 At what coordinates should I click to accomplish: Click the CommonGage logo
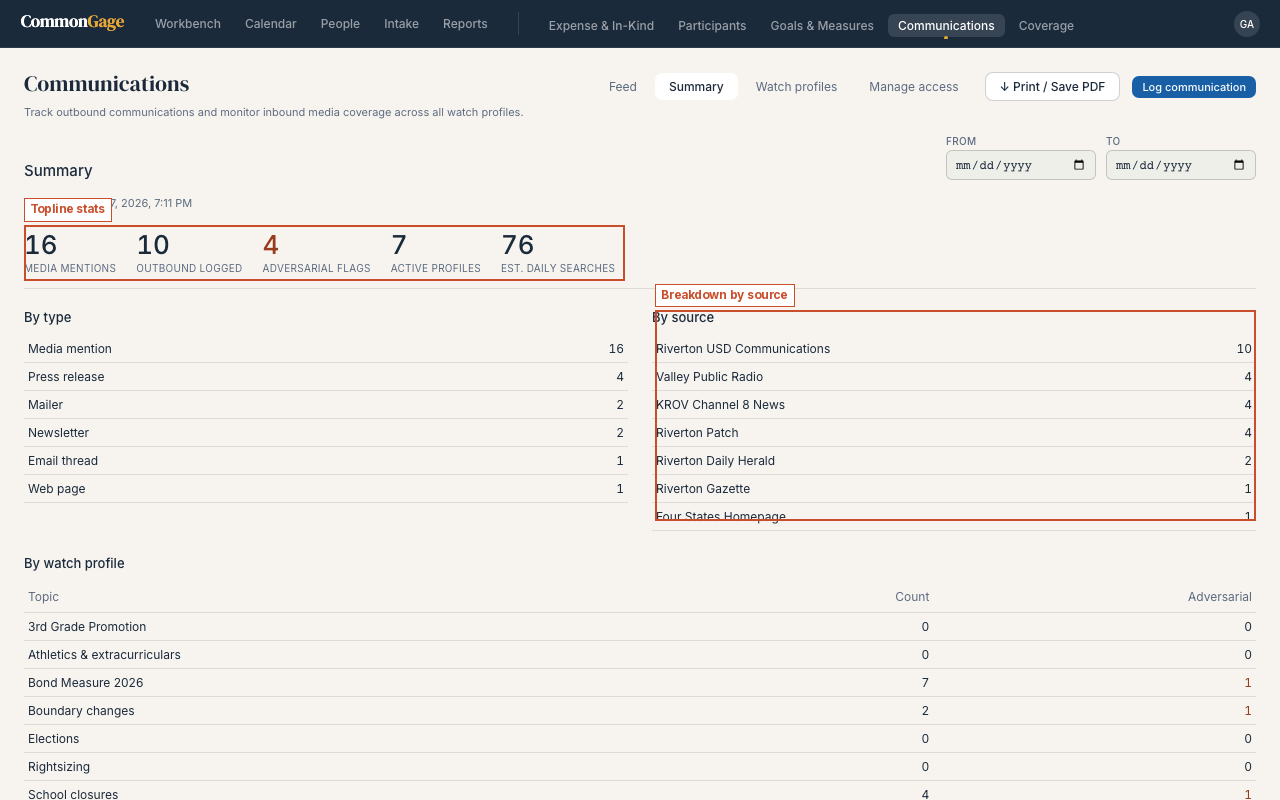[x=72, y=22]
